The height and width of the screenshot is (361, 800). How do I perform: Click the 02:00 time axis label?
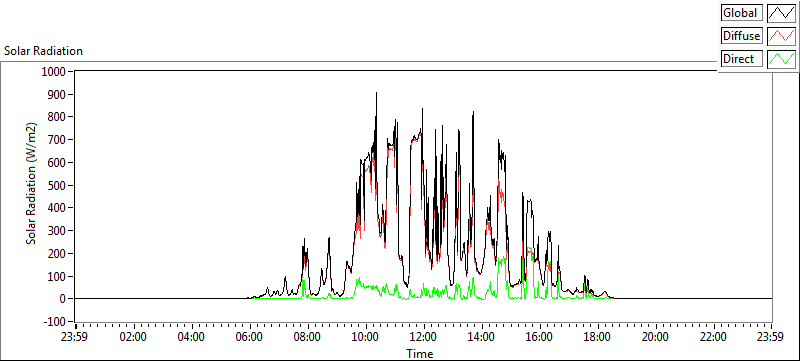[x=134, y=337]
